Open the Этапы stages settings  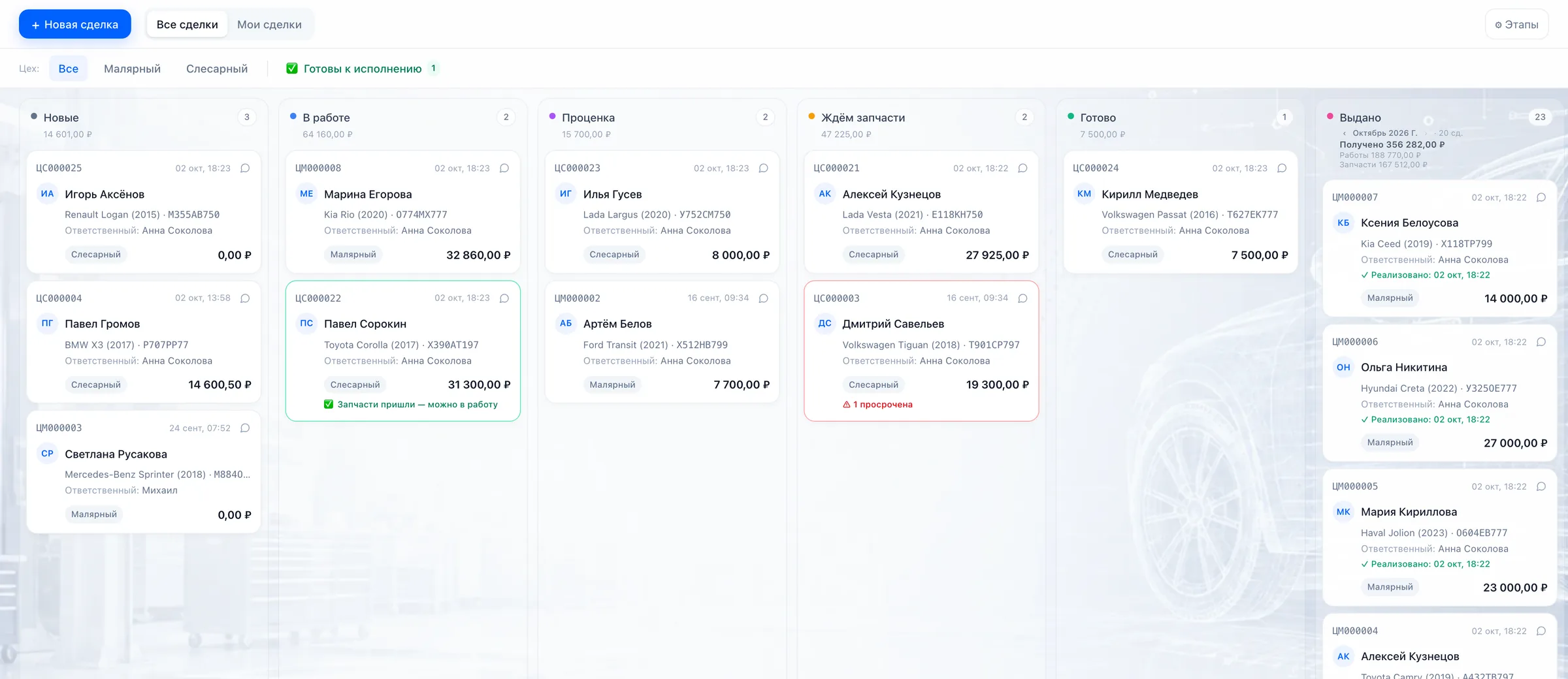pos(1516,25)
